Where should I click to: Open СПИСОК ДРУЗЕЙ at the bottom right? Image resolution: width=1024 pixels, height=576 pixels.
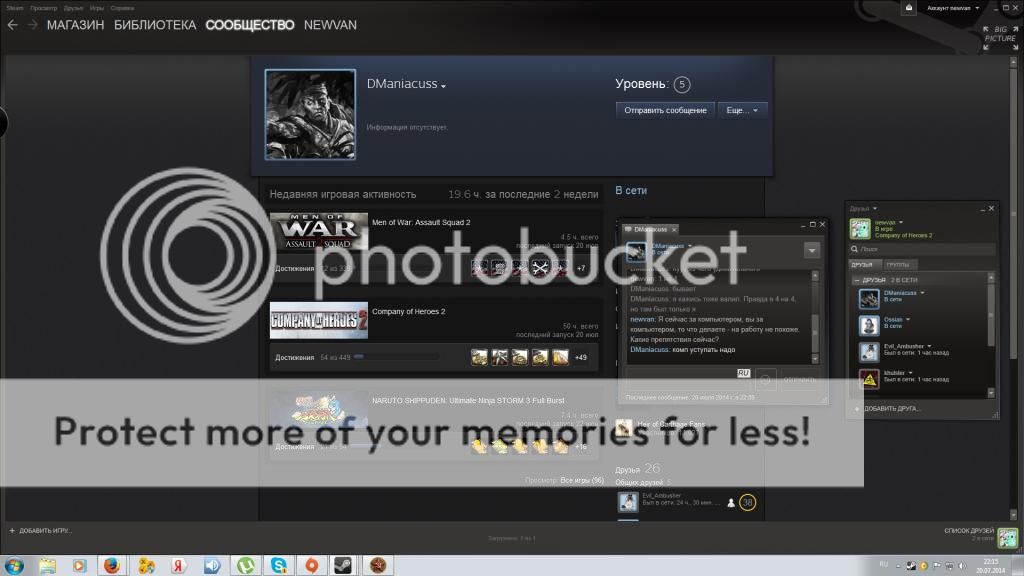(969, 530)
